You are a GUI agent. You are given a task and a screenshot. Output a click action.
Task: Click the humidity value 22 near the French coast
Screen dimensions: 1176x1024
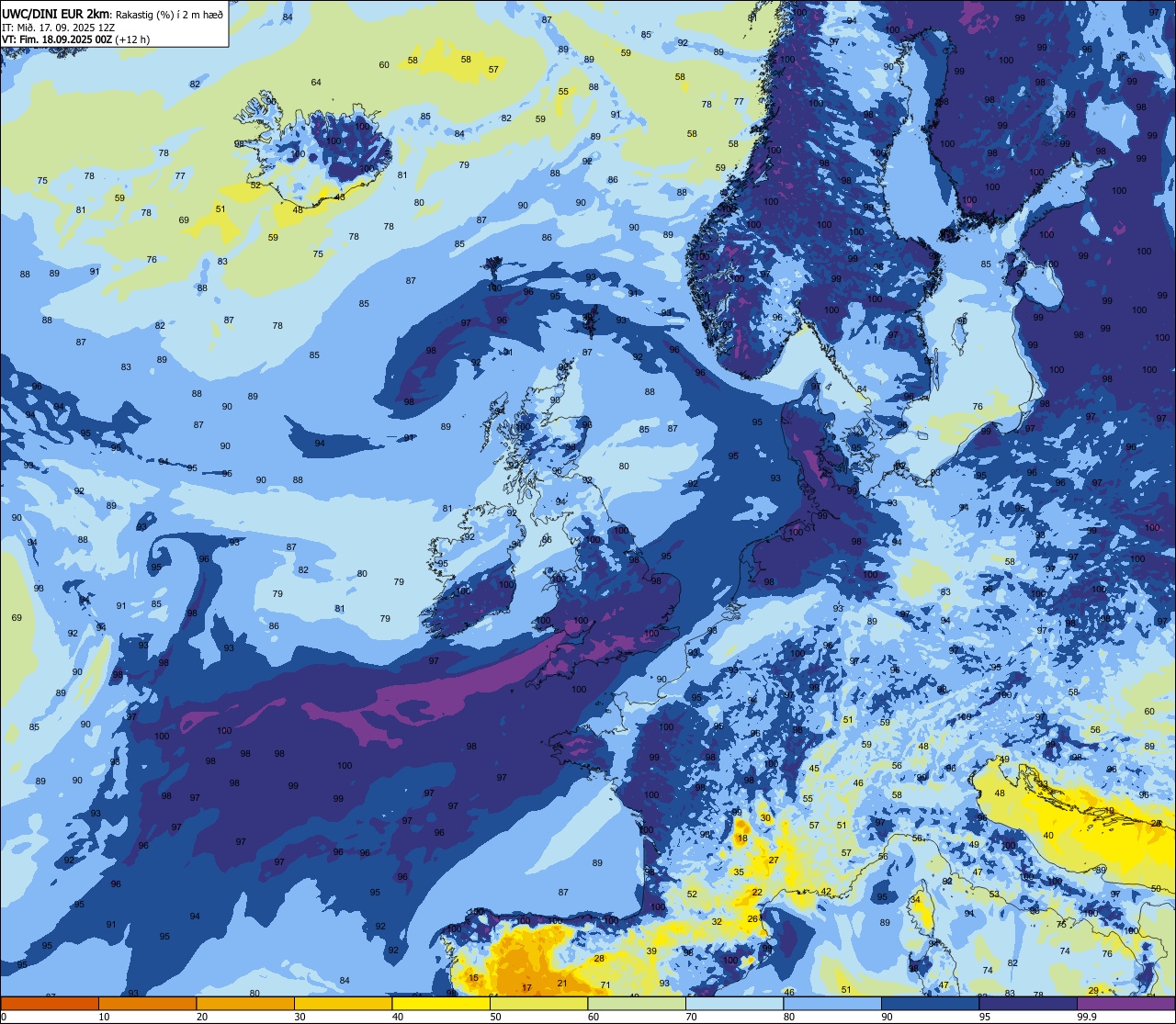(757, 892)
